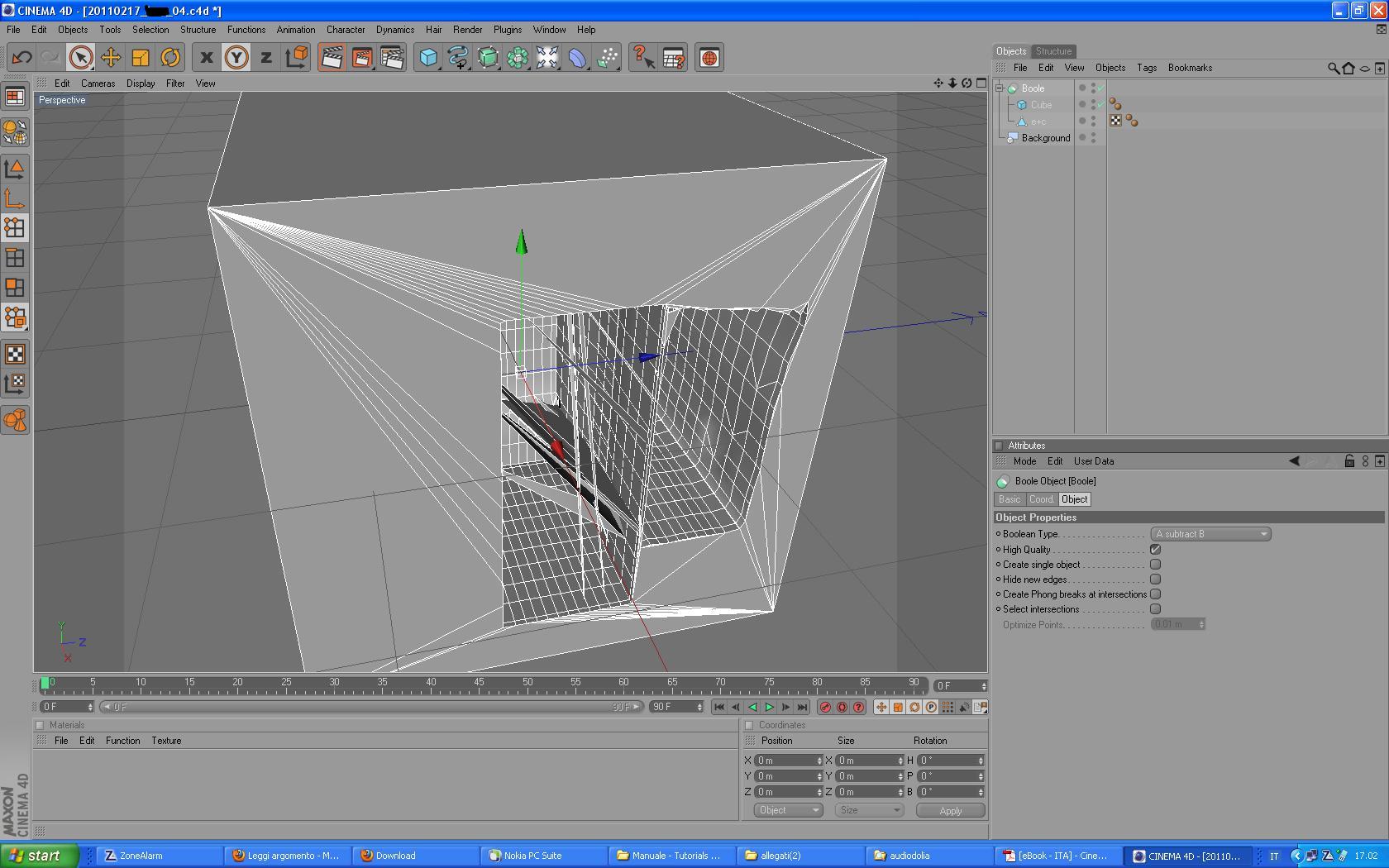This screenshot has height=868, width=1389.
Task: Open the Plugins menu
Action: coord(507,30)
